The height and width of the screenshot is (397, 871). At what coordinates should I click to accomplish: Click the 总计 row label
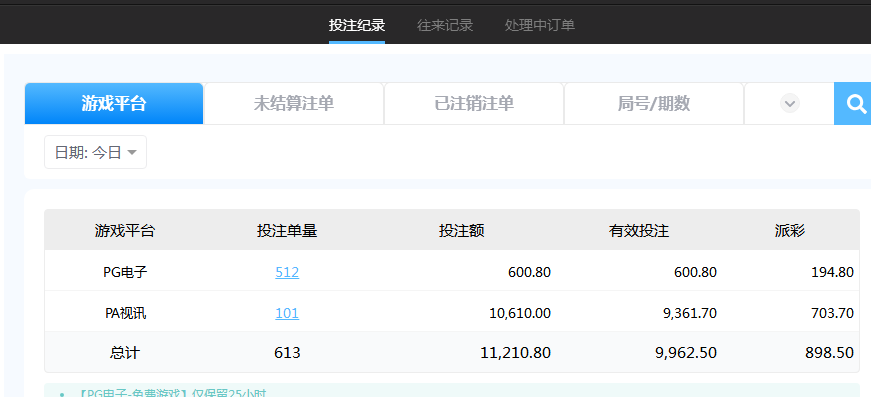(x=125, y=353)
